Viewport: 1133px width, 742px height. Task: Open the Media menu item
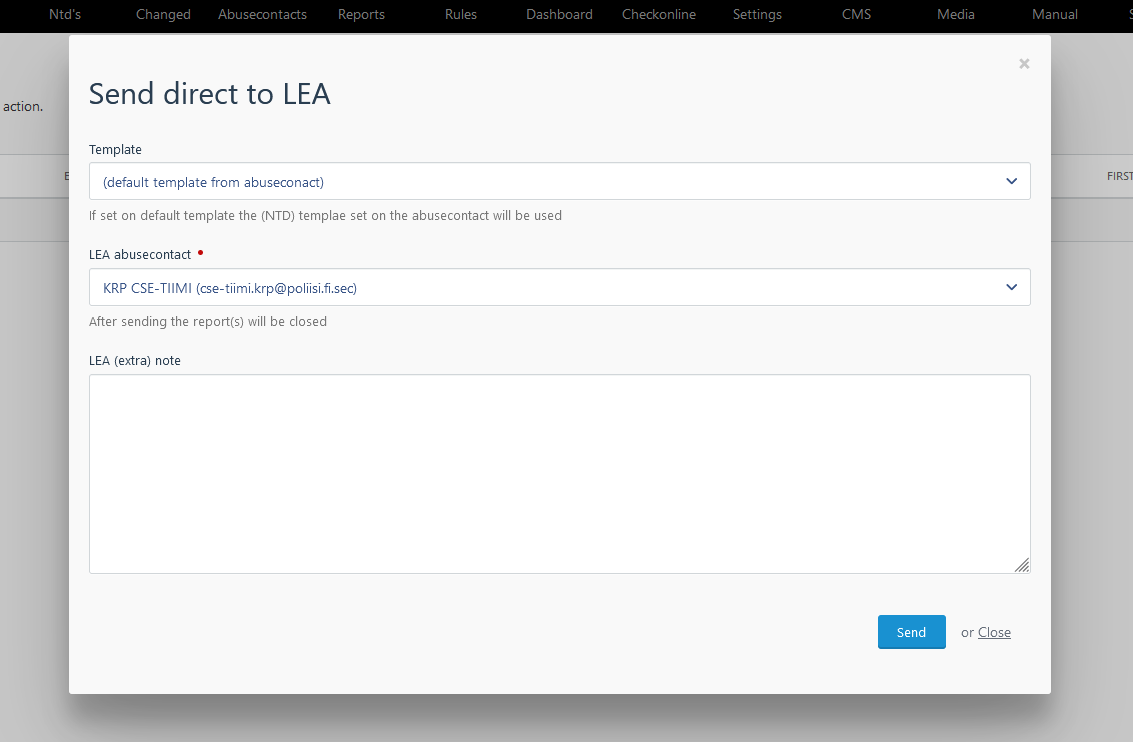coord(955,15)
